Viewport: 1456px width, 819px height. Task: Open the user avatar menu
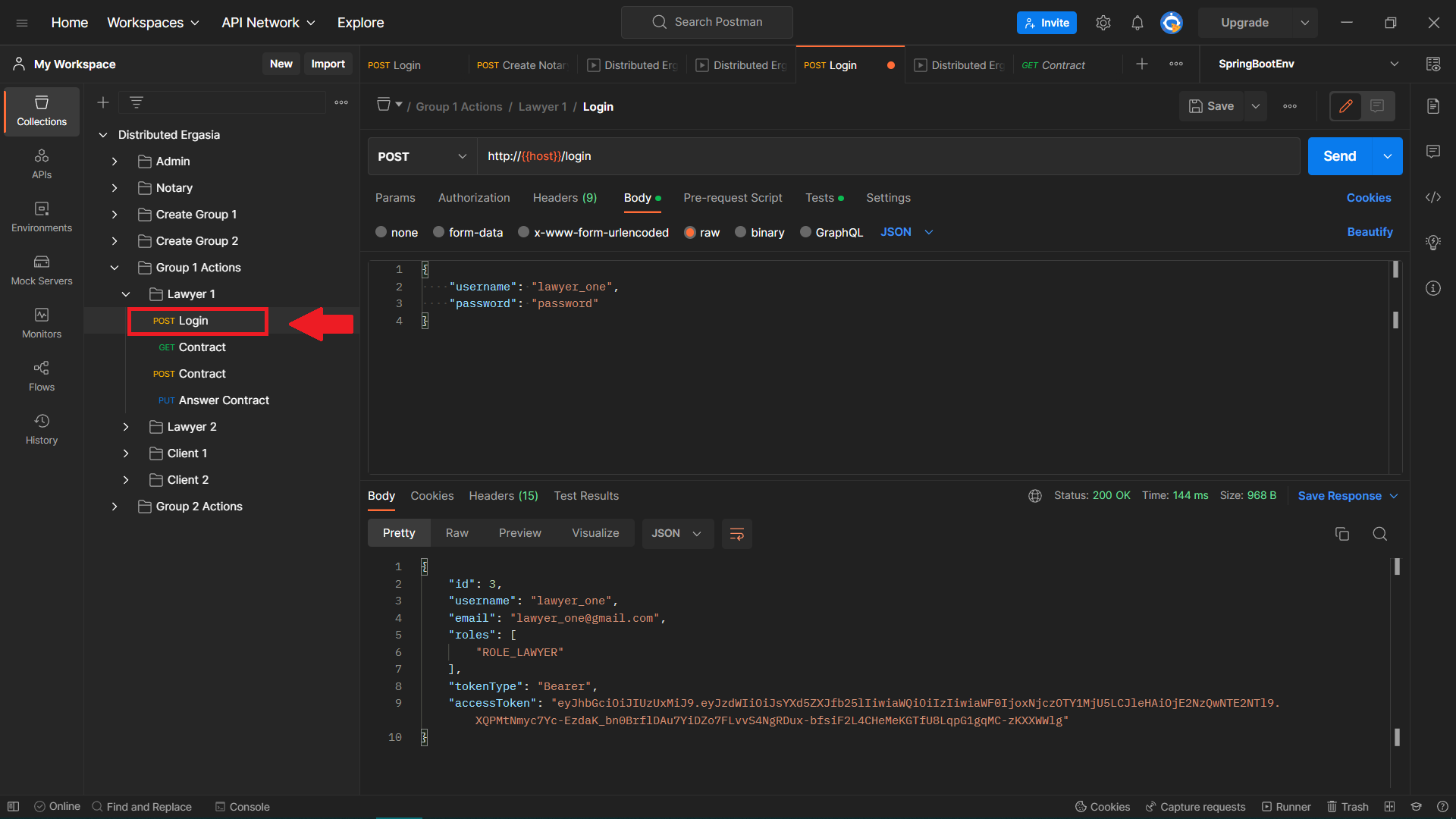pyautogui.click(x=1172, y=23)
